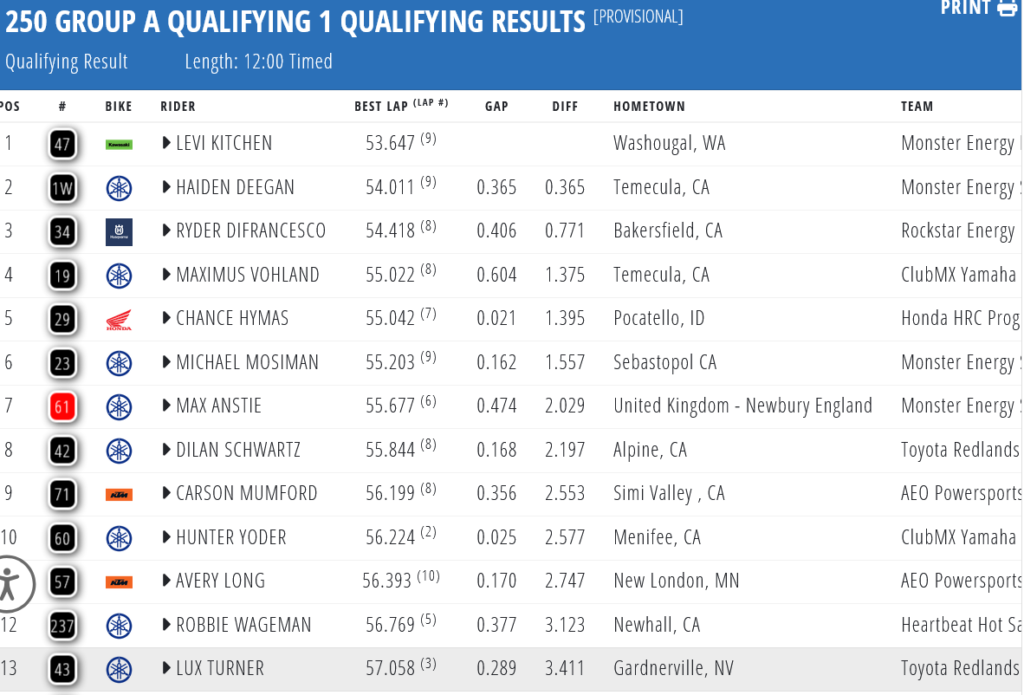
Task: Click the 1W number badge
Action: (x=63, y=188)
